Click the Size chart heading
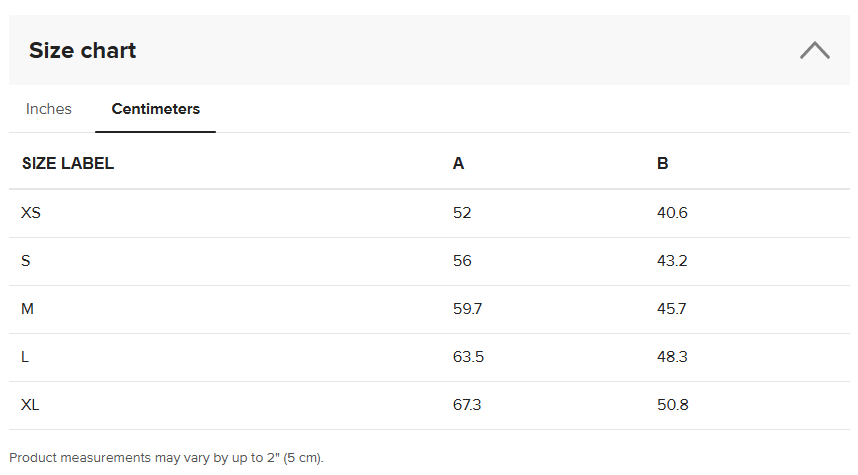858x475 pixels. (82, 50)
